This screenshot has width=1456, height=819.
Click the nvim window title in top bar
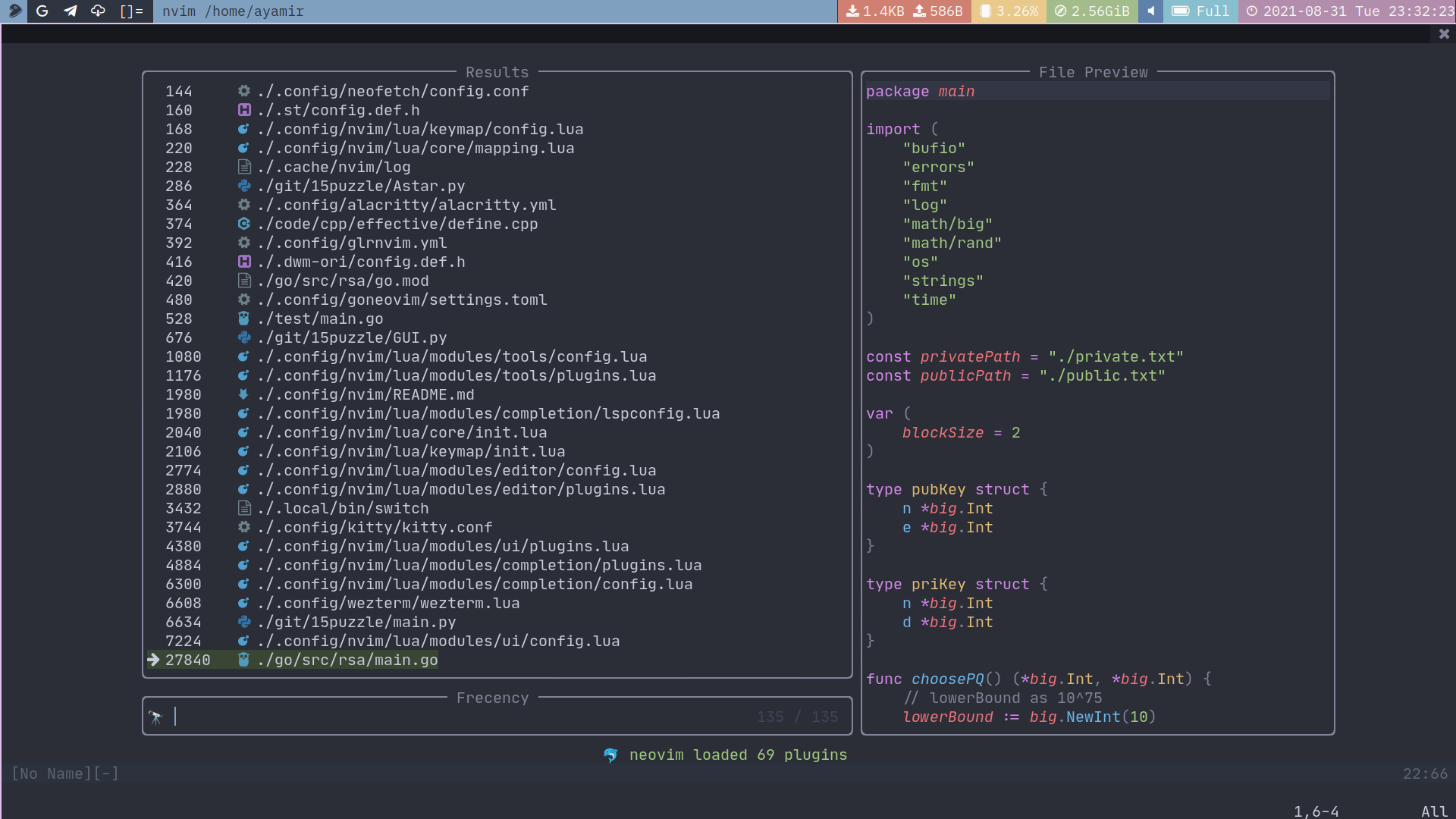(x=232, y=11)
